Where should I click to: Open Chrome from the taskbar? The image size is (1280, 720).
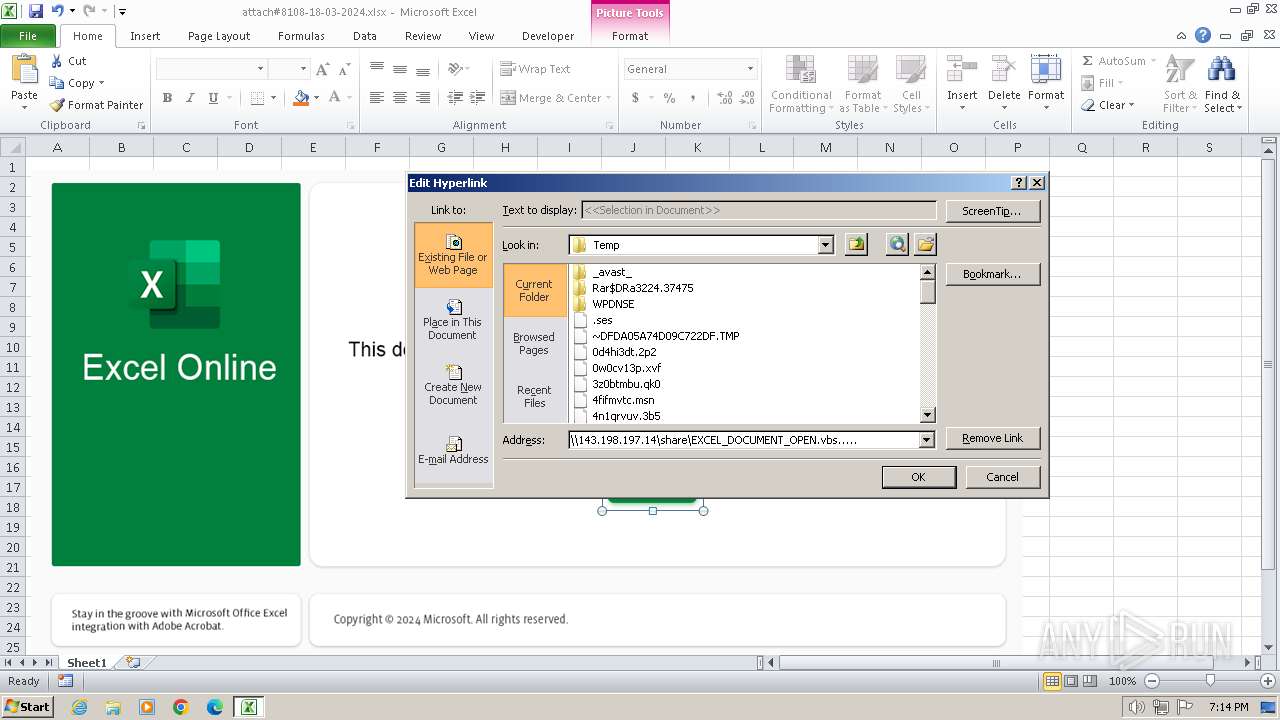point(181,707)
